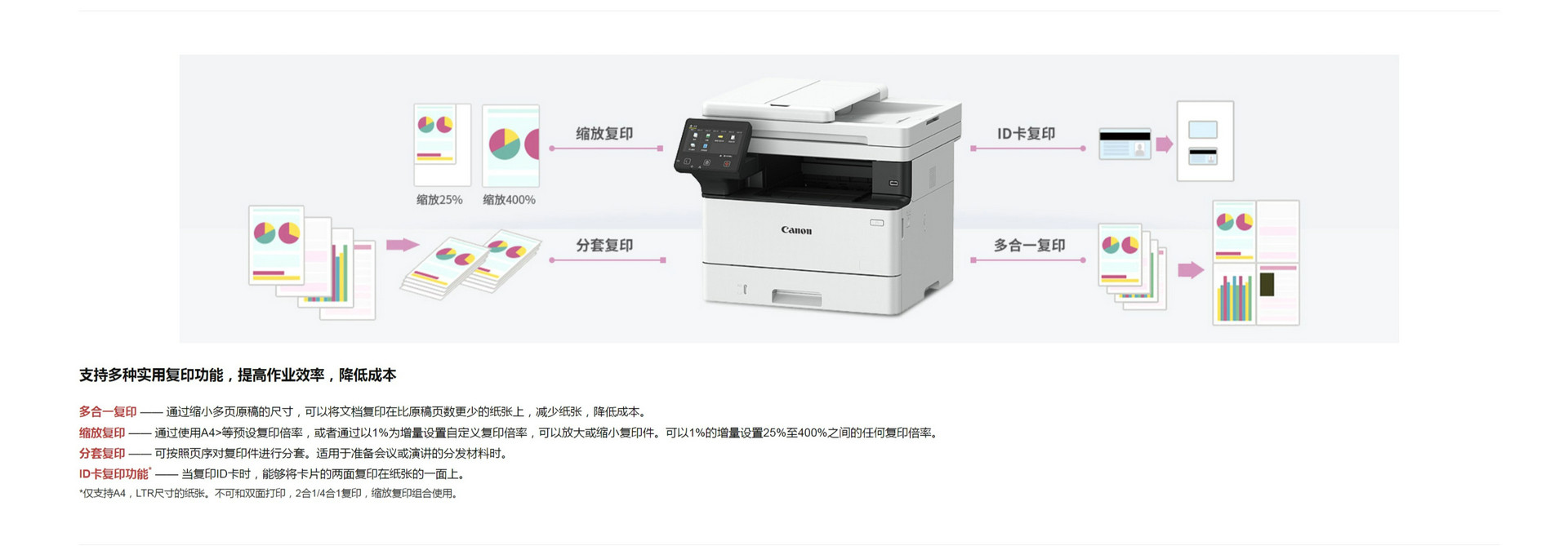Click the red 多合一复印 text heading

click(x=108, y=412)
